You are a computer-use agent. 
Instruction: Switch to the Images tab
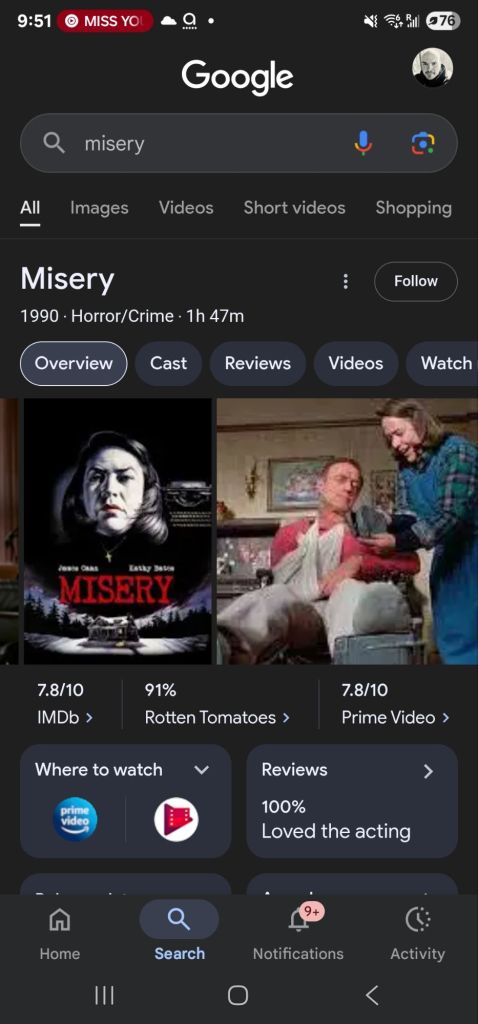coord(99,208)
